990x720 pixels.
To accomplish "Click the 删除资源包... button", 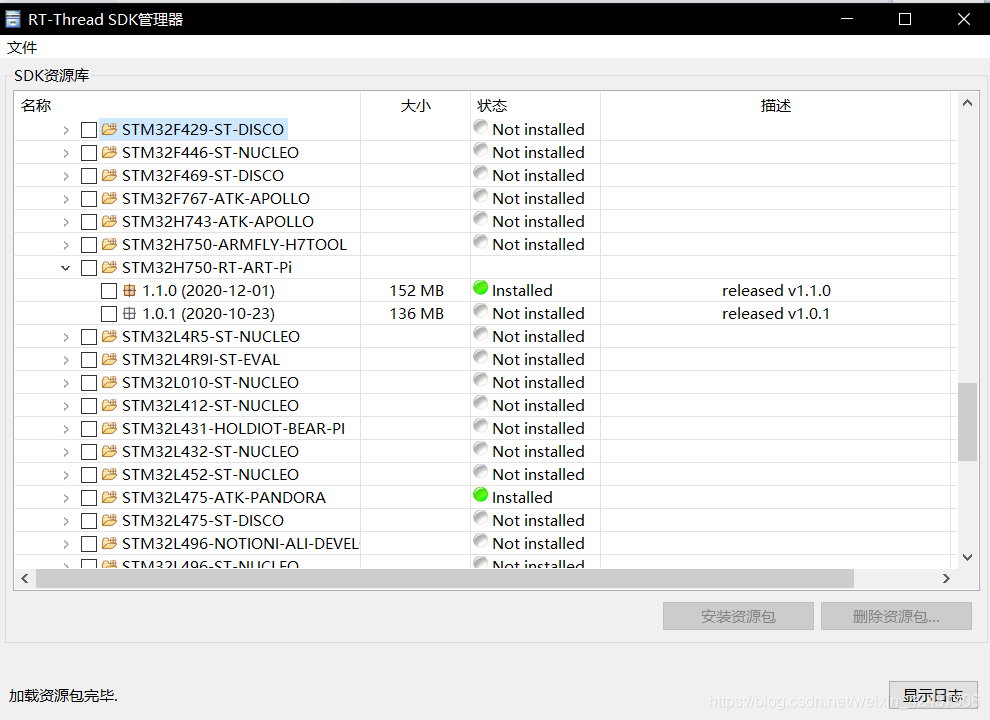I will 896,616.
